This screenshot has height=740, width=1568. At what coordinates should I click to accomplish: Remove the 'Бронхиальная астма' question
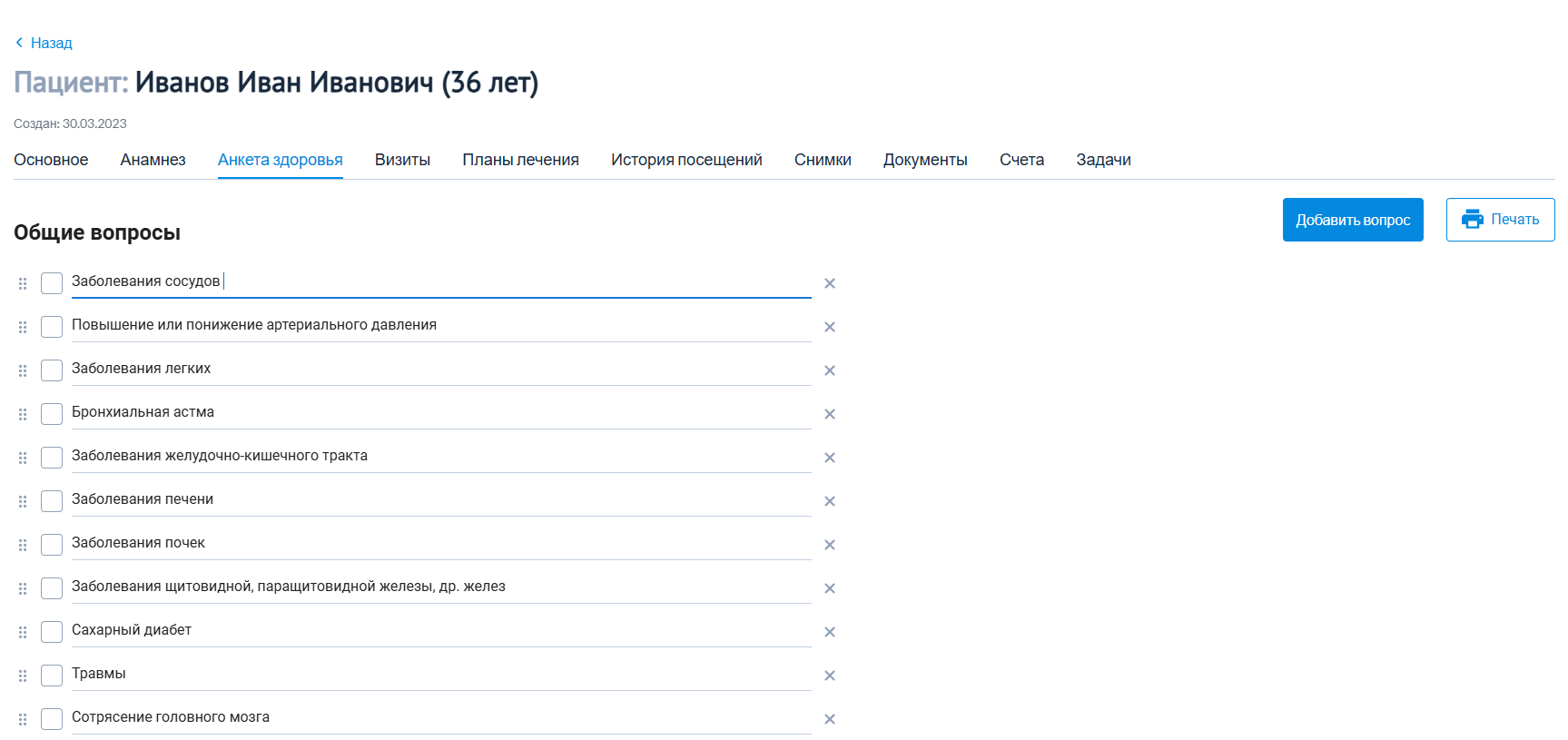[829, 414]
